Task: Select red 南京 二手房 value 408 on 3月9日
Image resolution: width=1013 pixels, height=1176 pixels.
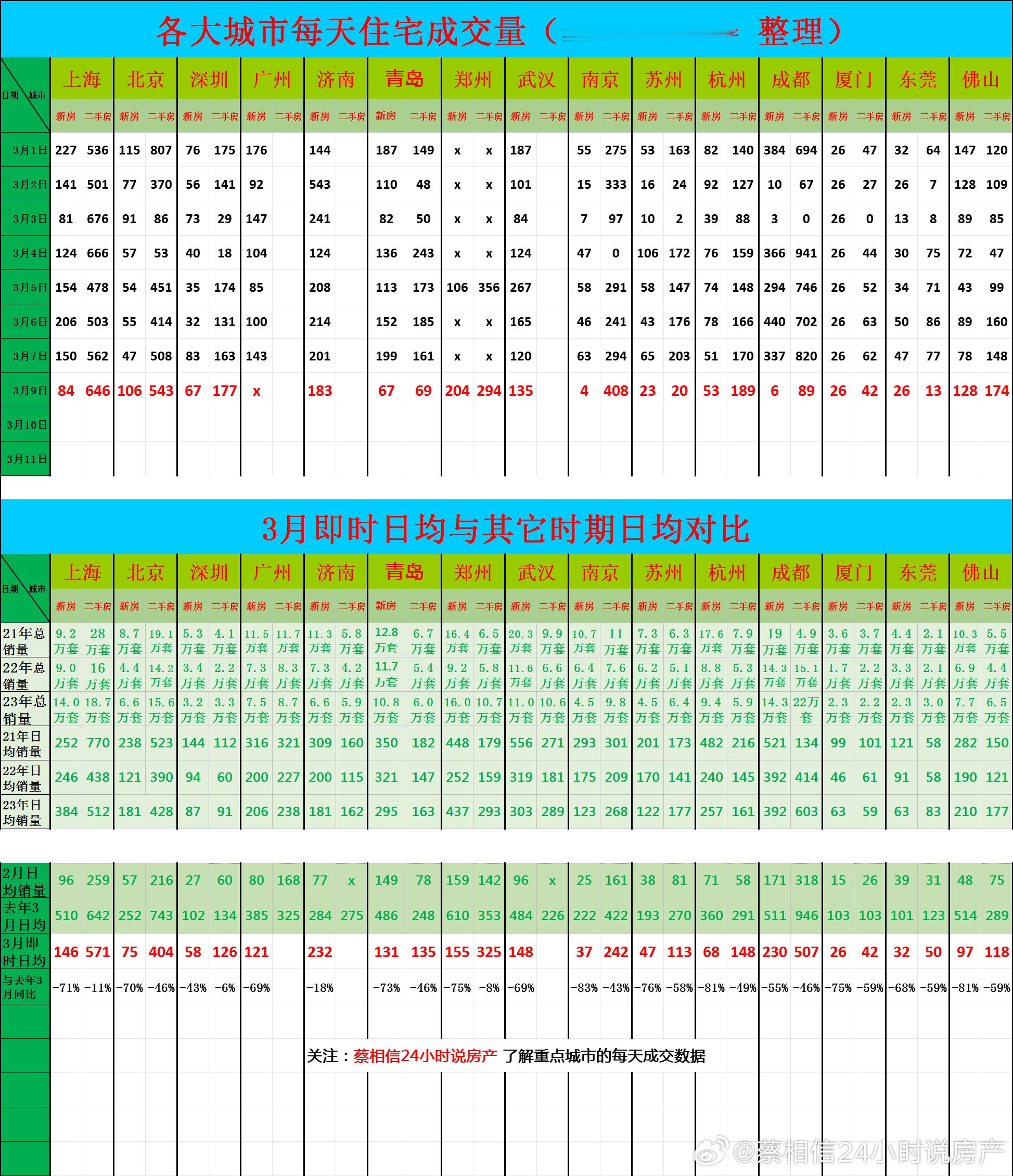Action: [x=616, y=391]
